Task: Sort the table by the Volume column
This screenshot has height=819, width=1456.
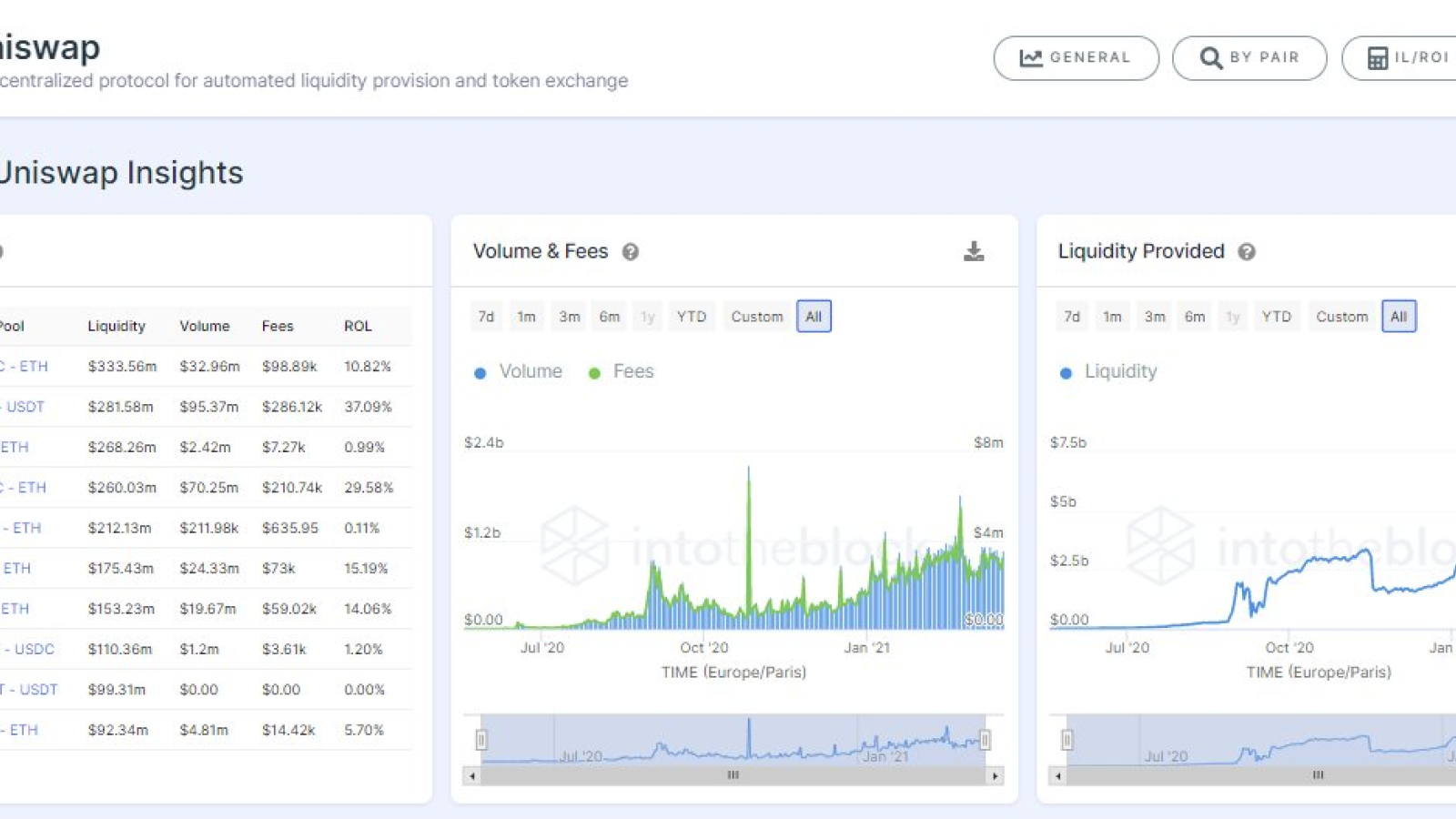Action: [205, 326]
